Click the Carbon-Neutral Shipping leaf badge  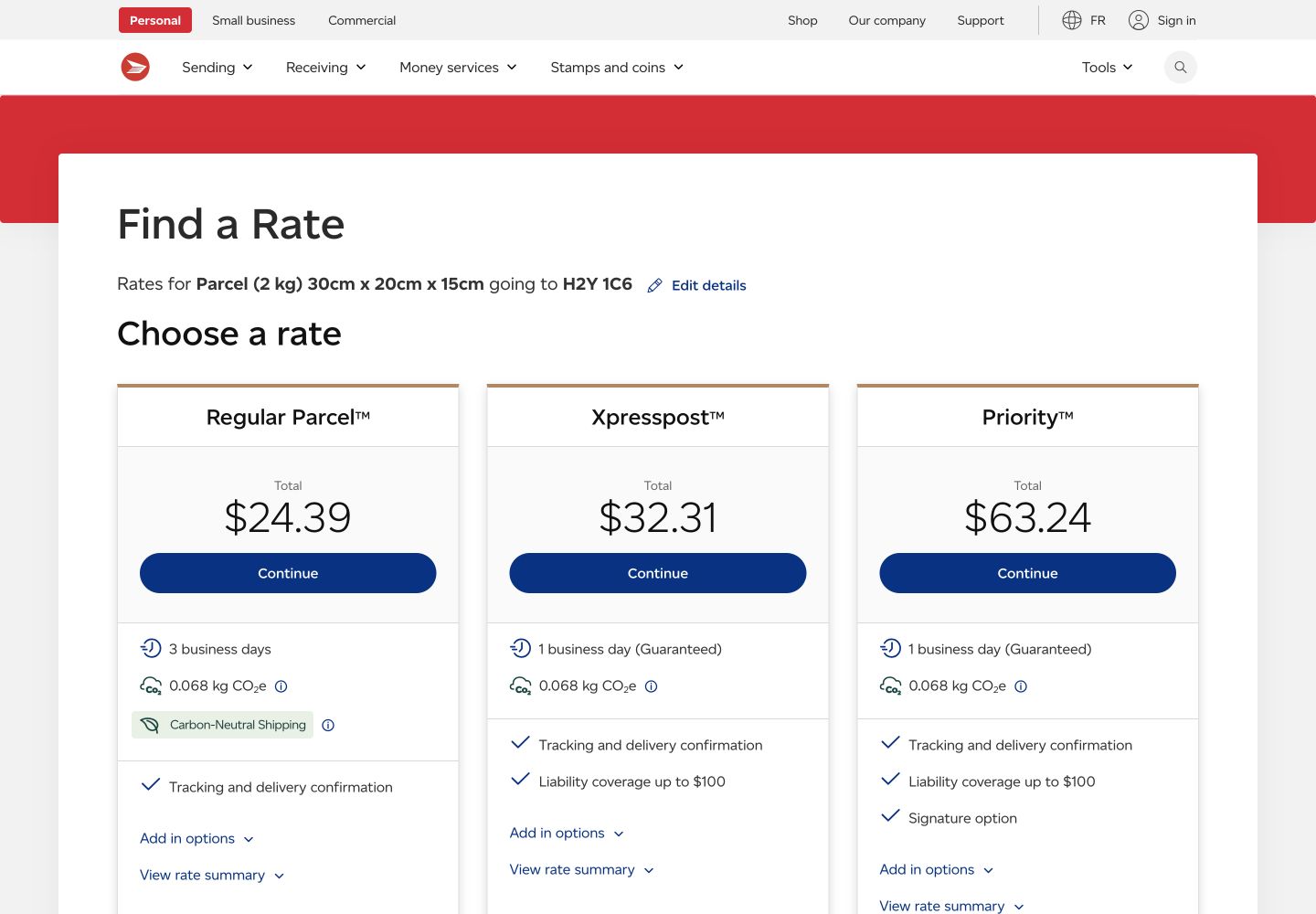(x=223, y=725)
